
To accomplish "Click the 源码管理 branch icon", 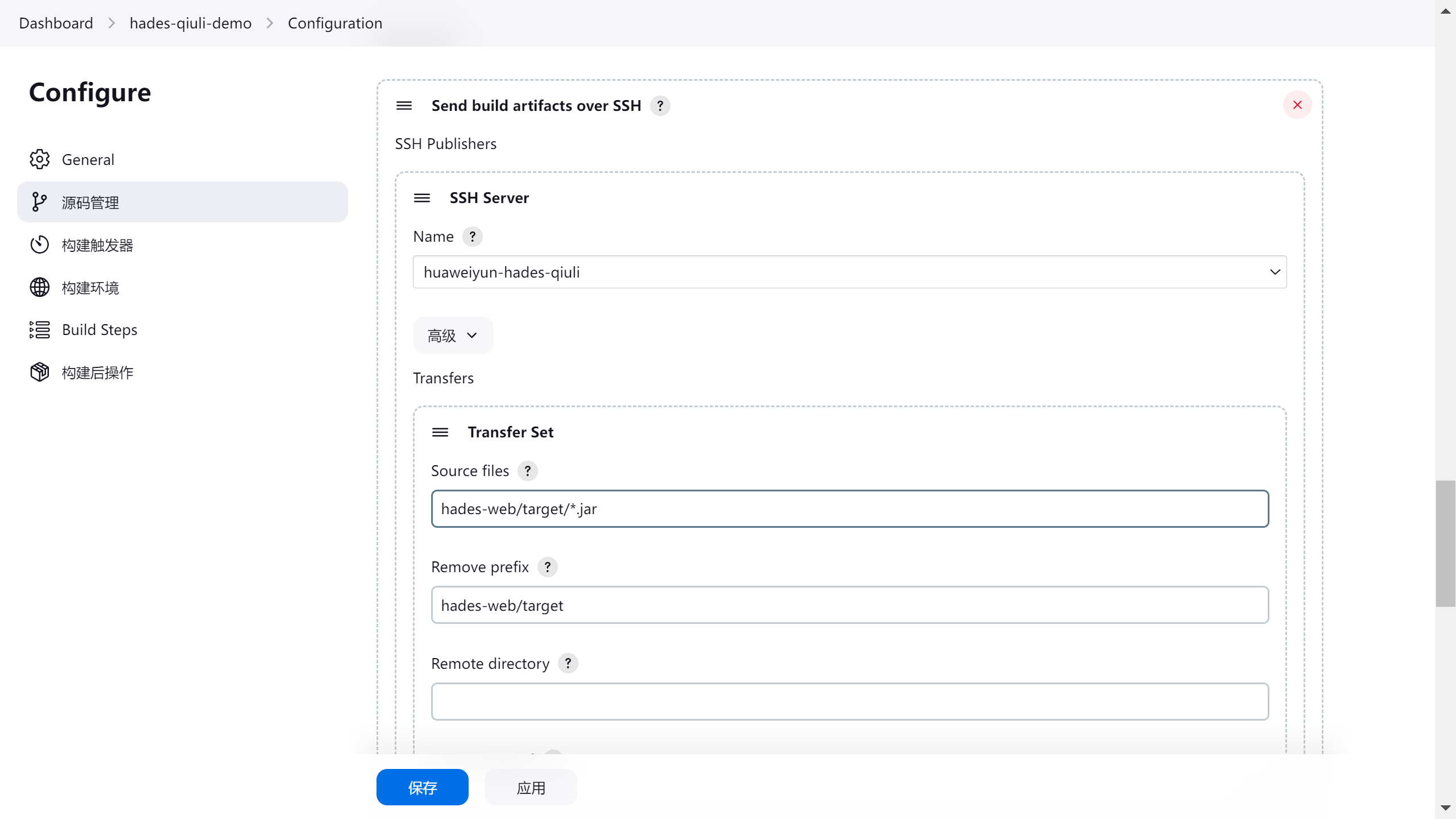I will 39,202.
